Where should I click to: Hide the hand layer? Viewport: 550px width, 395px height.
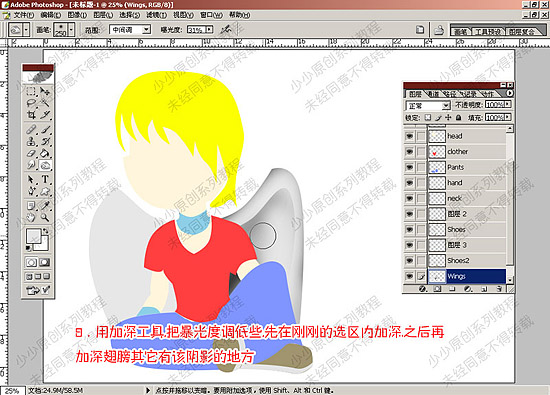409,183
